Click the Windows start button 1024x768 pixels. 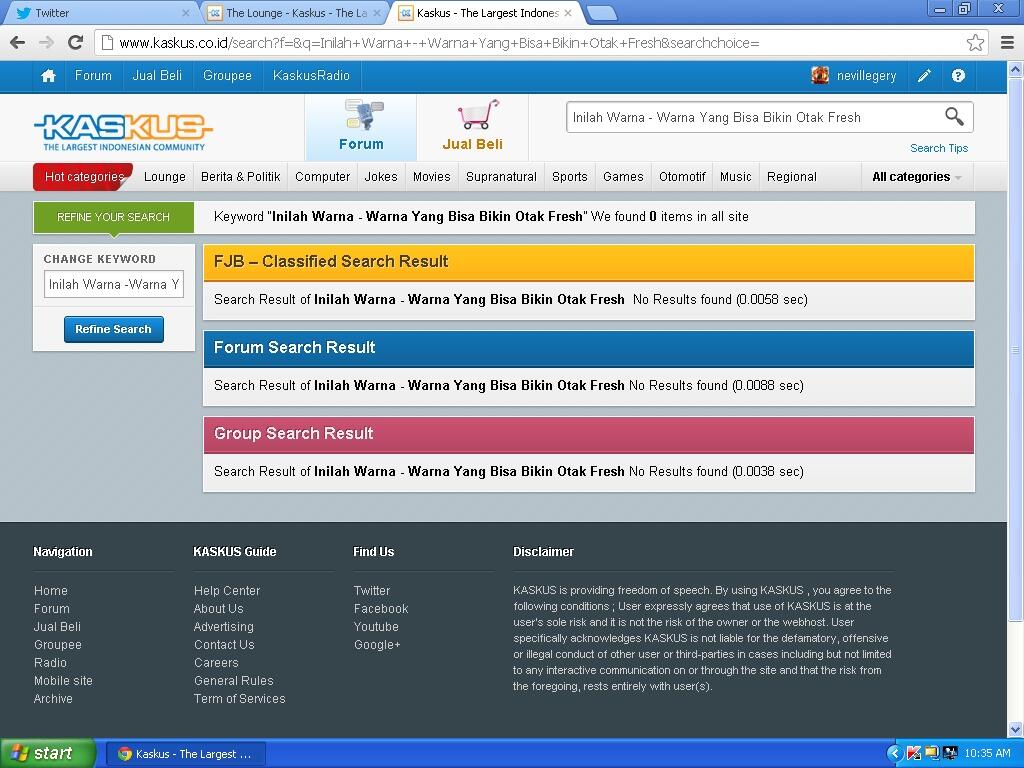pos(48,753)
